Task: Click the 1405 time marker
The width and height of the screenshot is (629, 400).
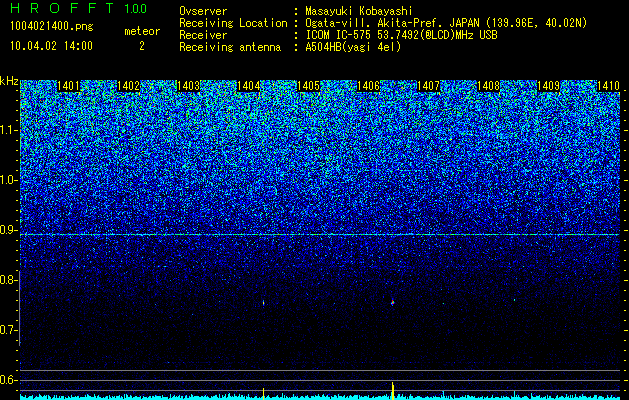Action: click(308, 86)
